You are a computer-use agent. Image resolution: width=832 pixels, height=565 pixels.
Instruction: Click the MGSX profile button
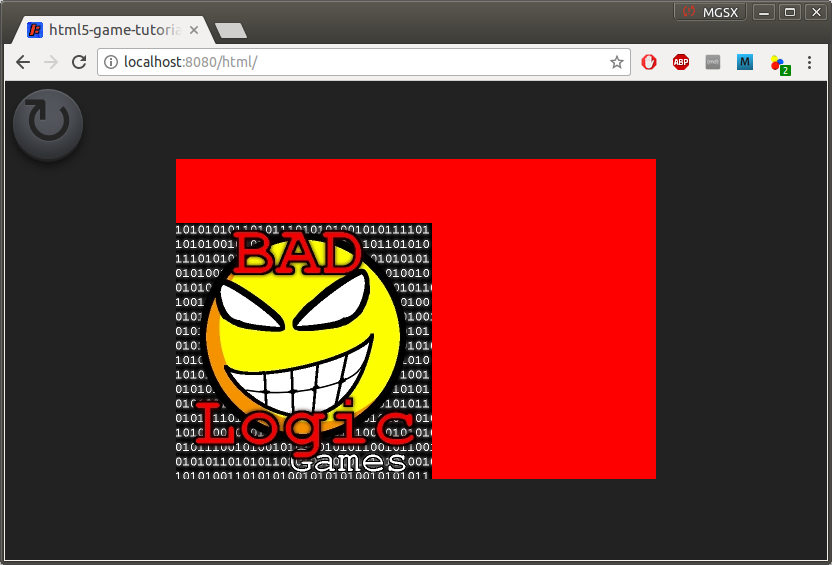pyautogui.click(x=710, y=12)
